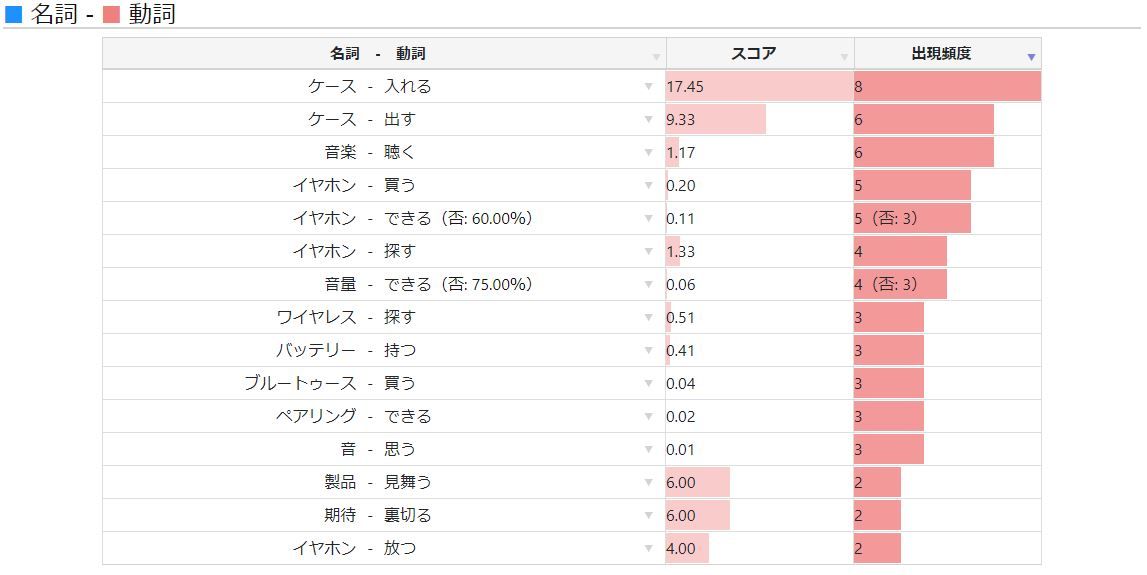The height and width of the screenshot is (575, 1147).
Task: Sort table by 出現頻度 column header
Action: [x=940, y=54]
